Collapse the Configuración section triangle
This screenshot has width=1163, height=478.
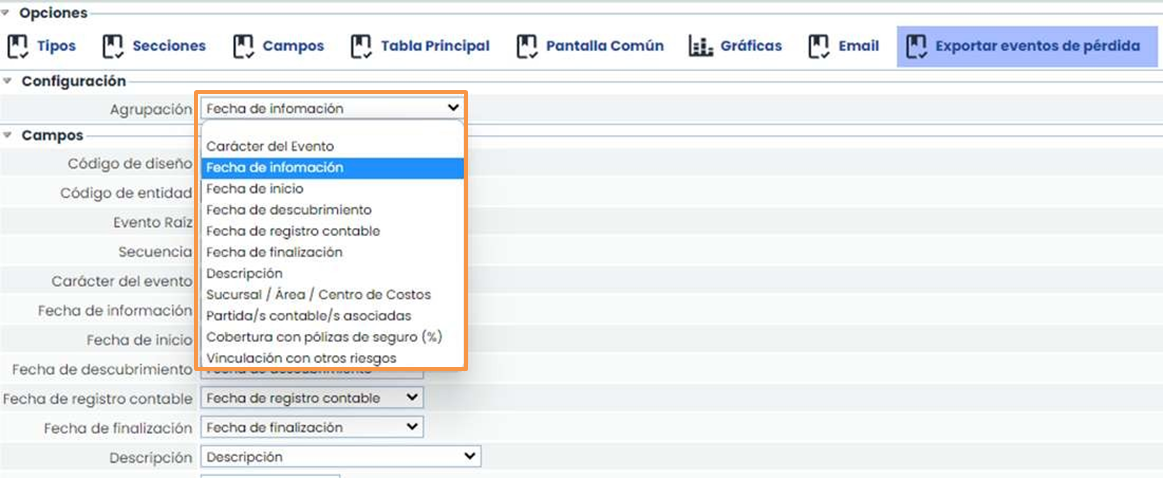click(7, 81)
